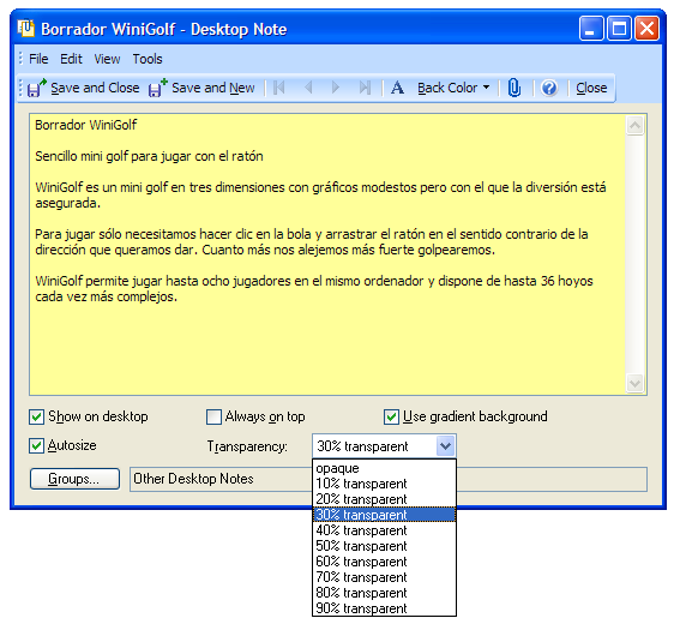Image resolution: width=680 pixels, height=630 pixels.
Task: Collapse the Transparency dropdown arrow
Action: pos(445,446)
